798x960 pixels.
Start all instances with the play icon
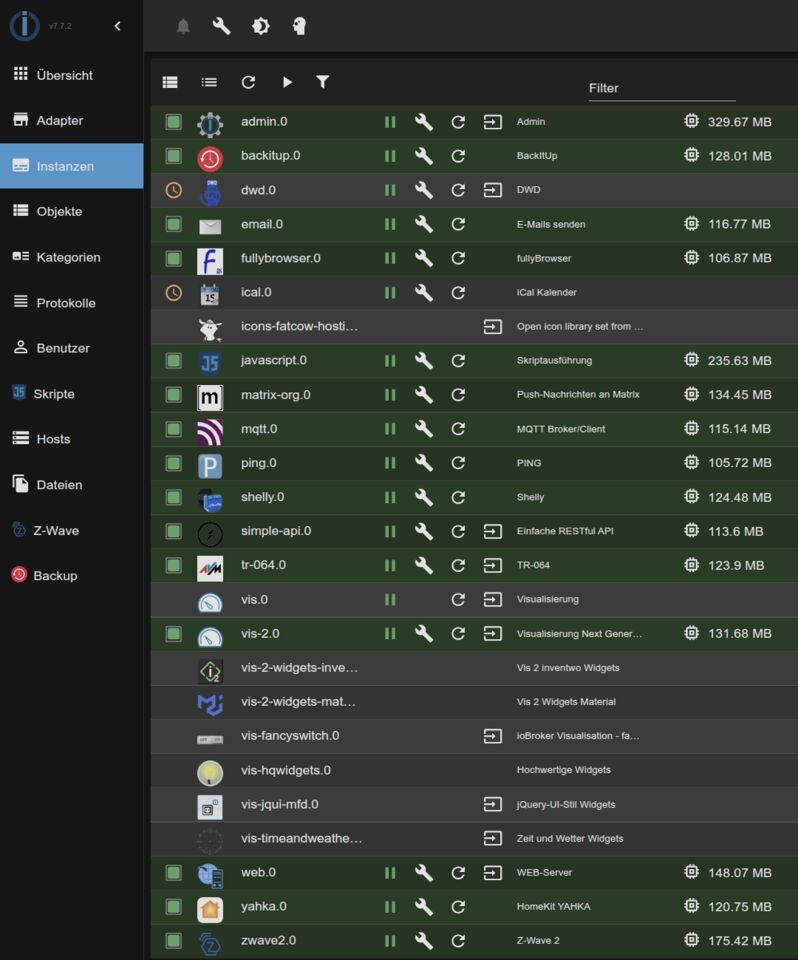[287, 83]
